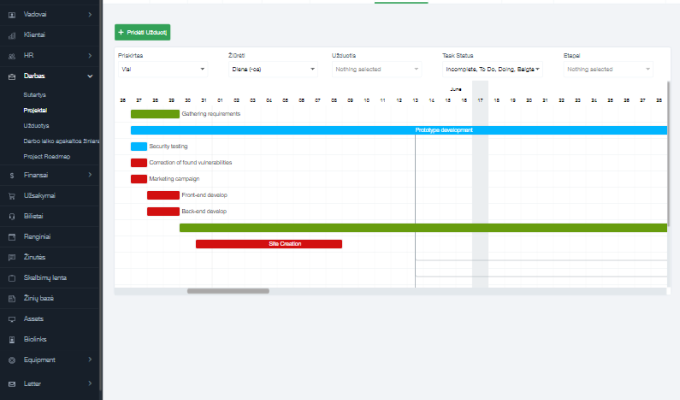Open the Etapai dropdown

(x=608, y=69)
